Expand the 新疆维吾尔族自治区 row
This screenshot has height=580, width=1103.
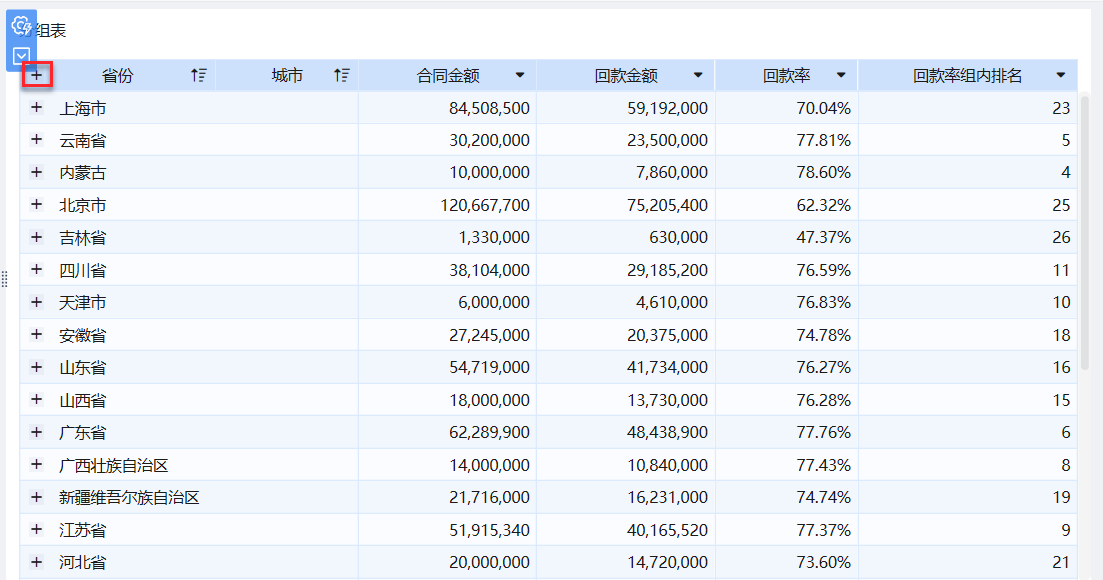[x=37, y=497]
